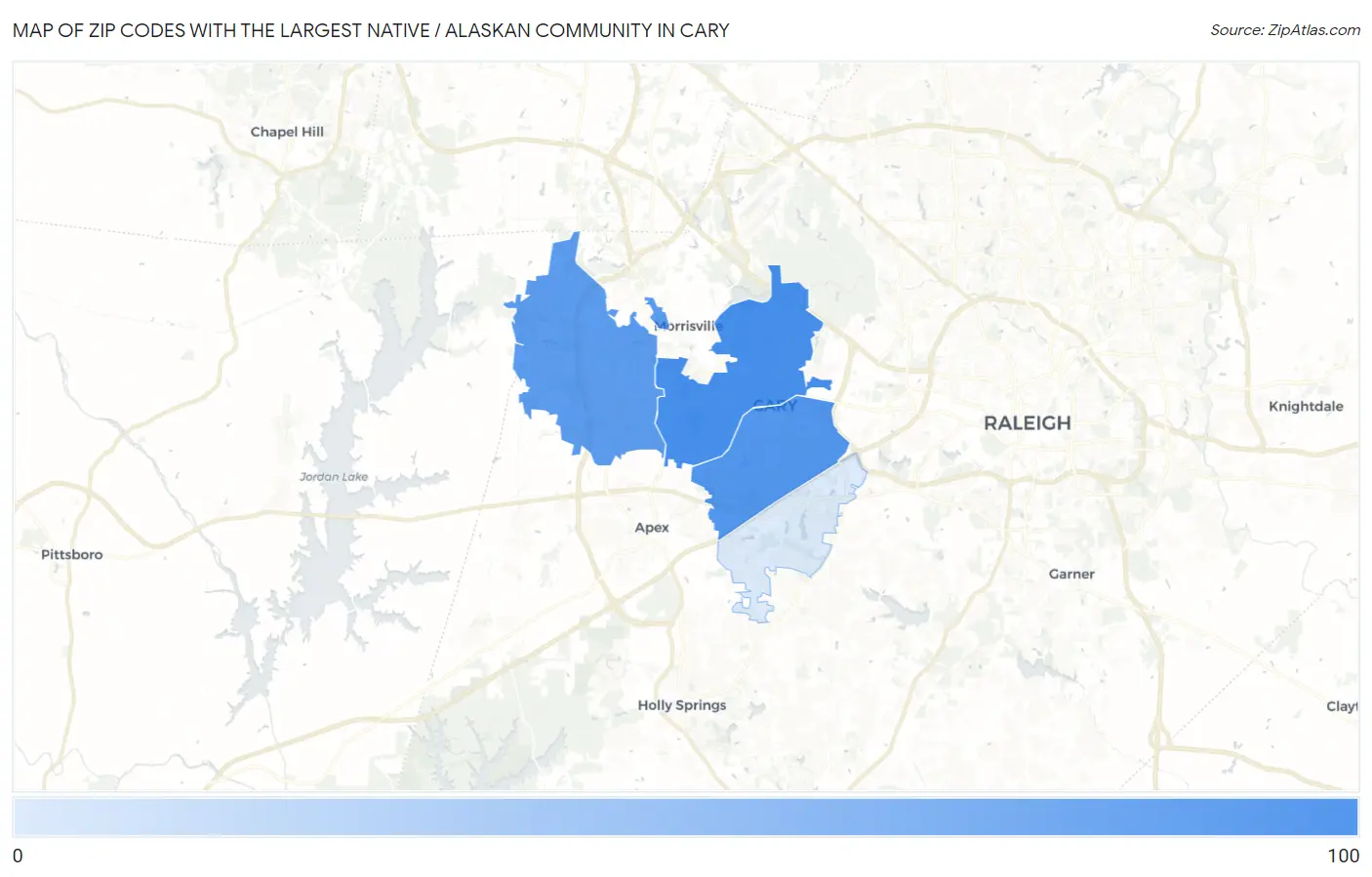Select the Garner town label

[1071, 574]
